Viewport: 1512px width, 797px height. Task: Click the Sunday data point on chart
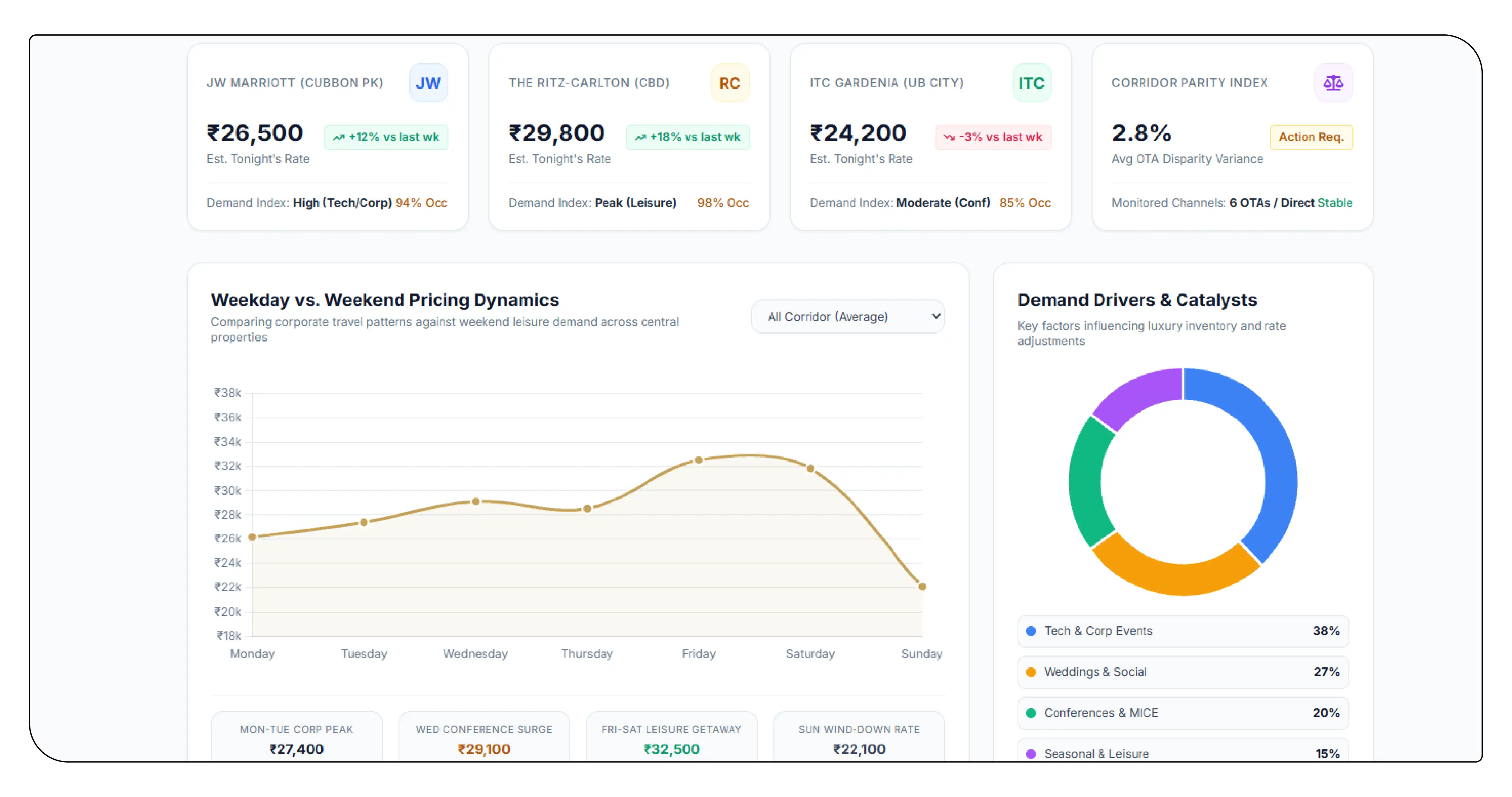pos(922,587)
